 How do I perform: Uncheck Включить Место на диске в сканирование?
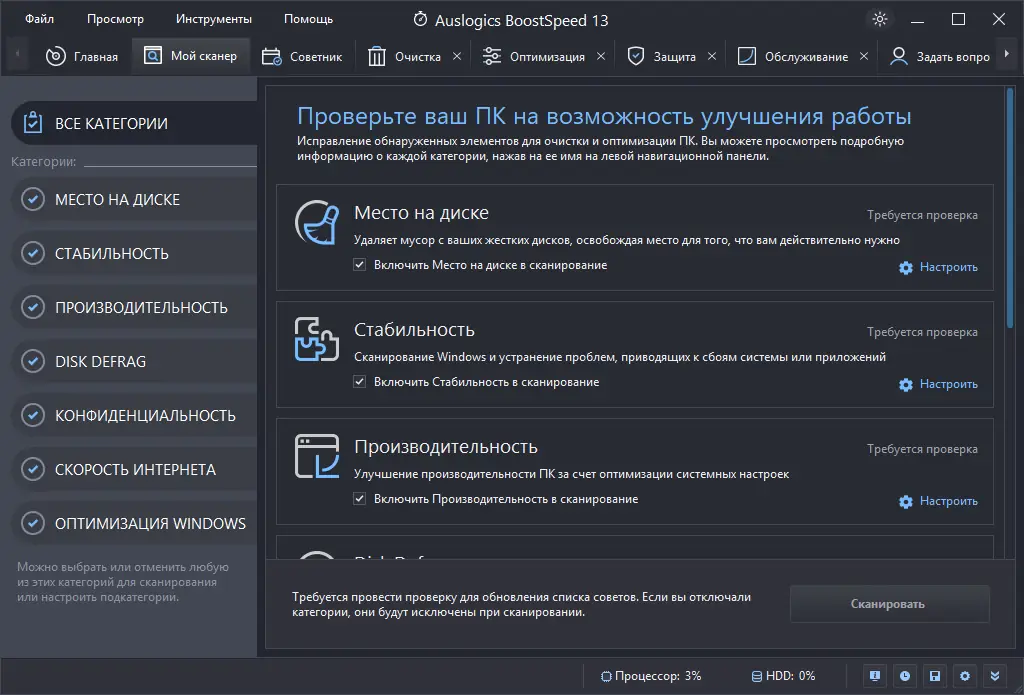359,267
